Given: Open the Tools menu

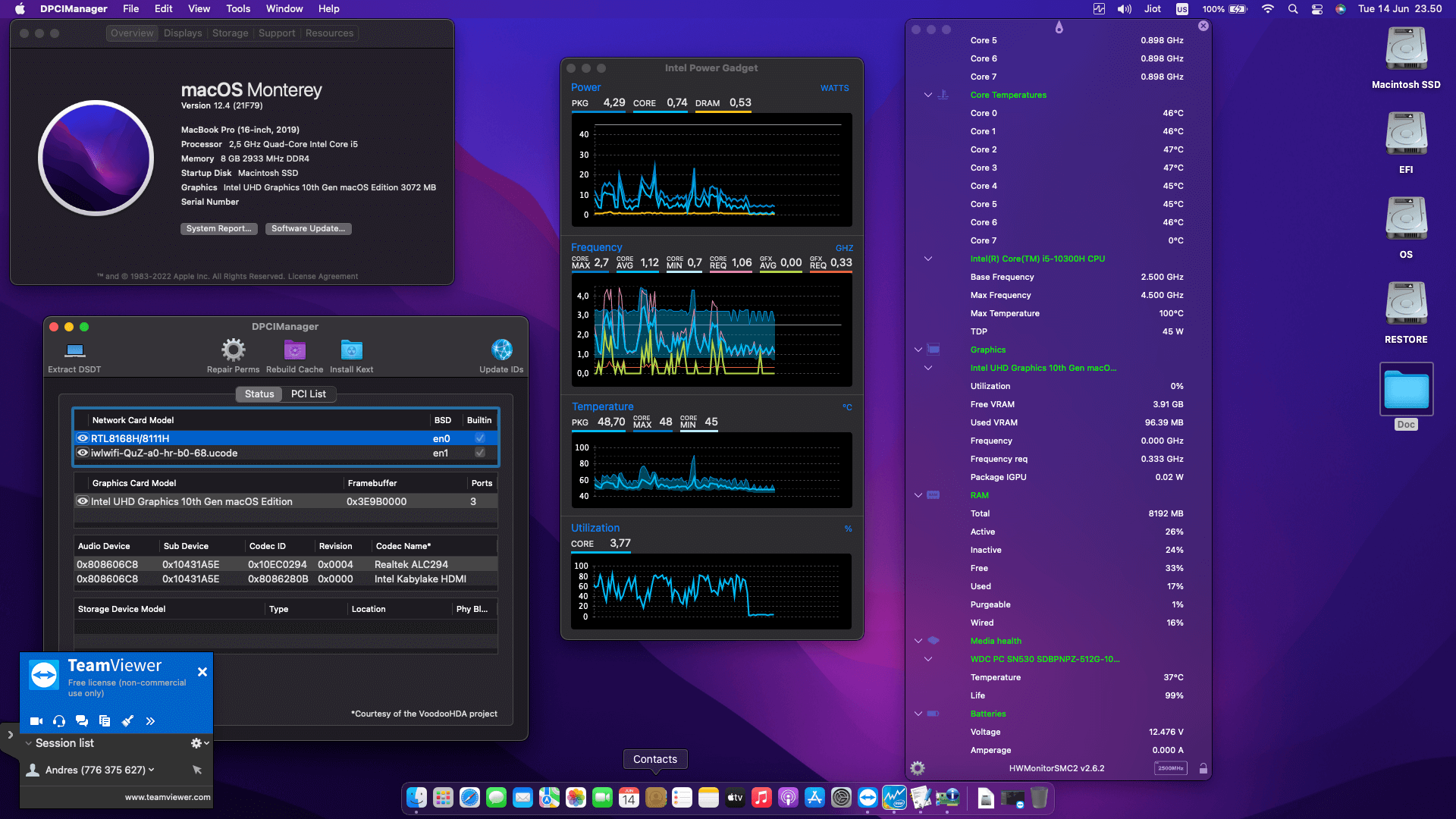Looking at the screenshot, I should coord(238,9).
